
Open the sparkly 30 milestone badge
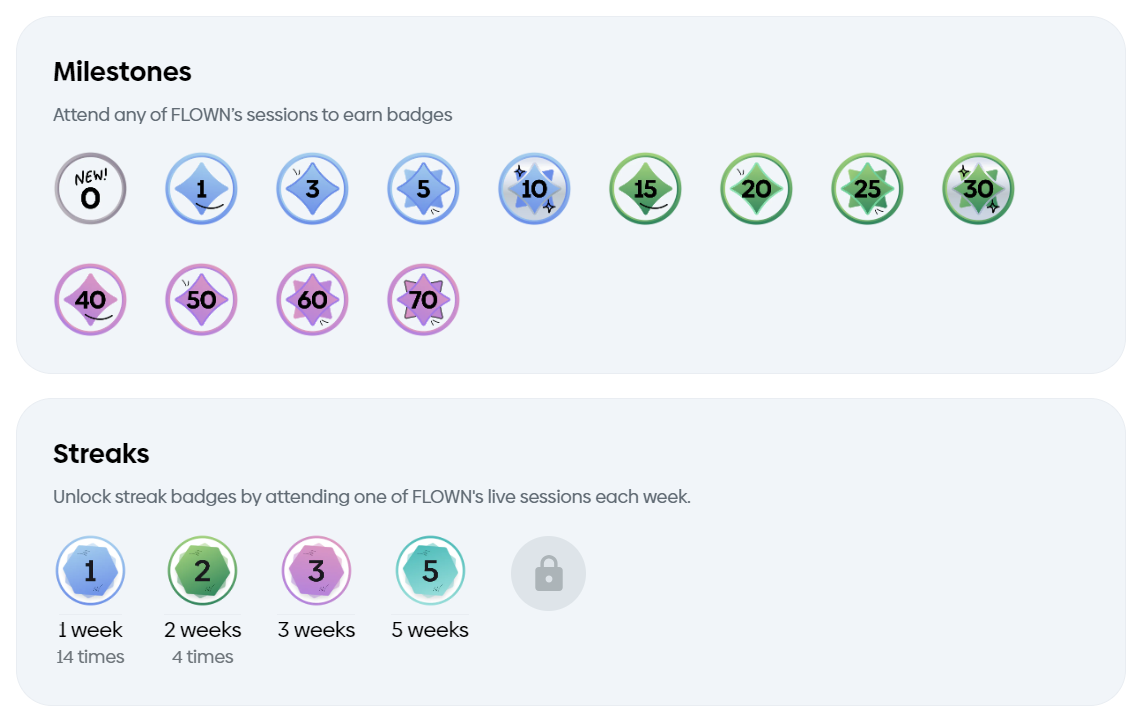pyautogui.click(x=978, y=188)
